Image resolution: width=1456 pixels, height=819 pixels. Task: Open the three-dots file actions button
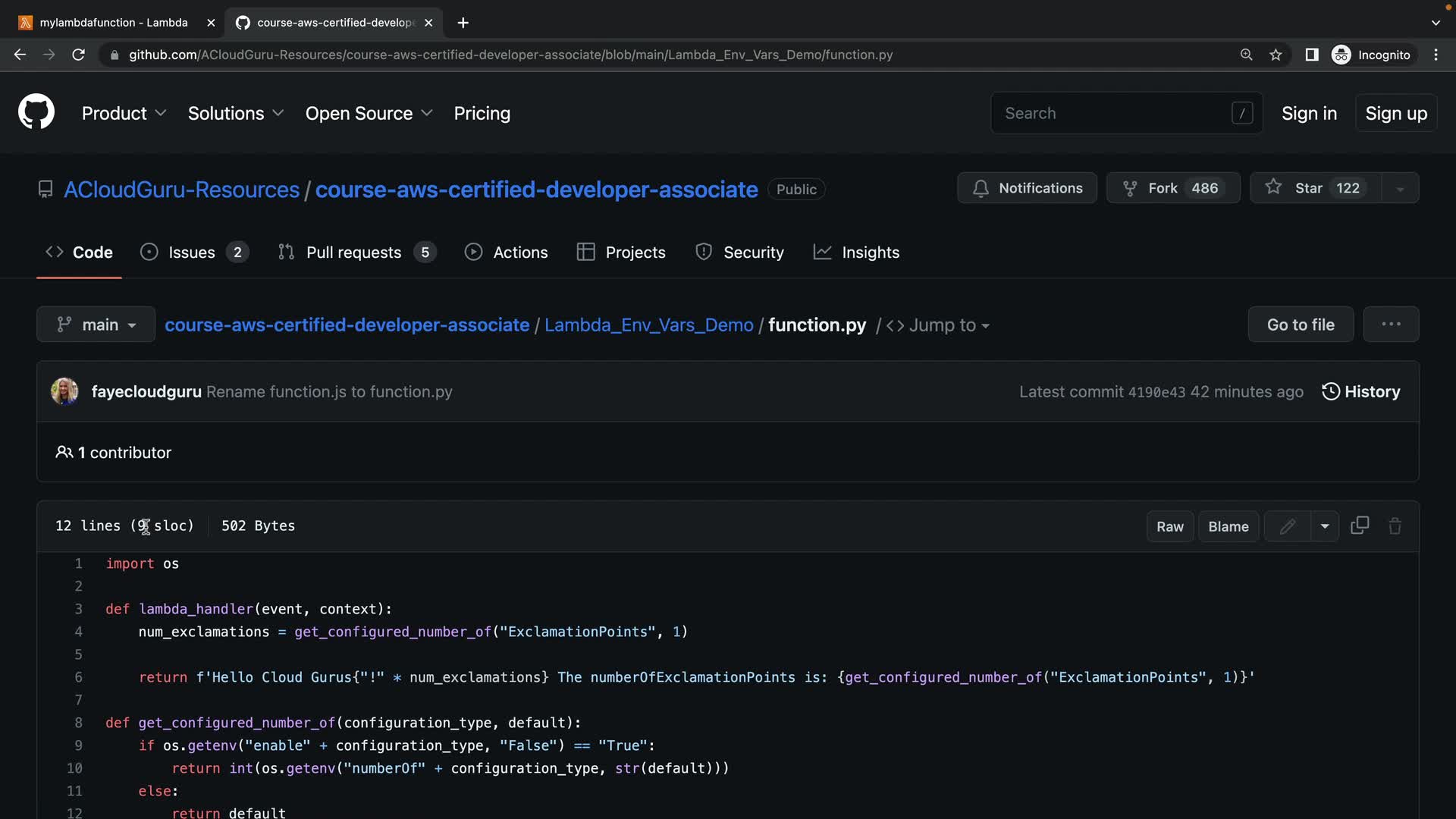1391,325
